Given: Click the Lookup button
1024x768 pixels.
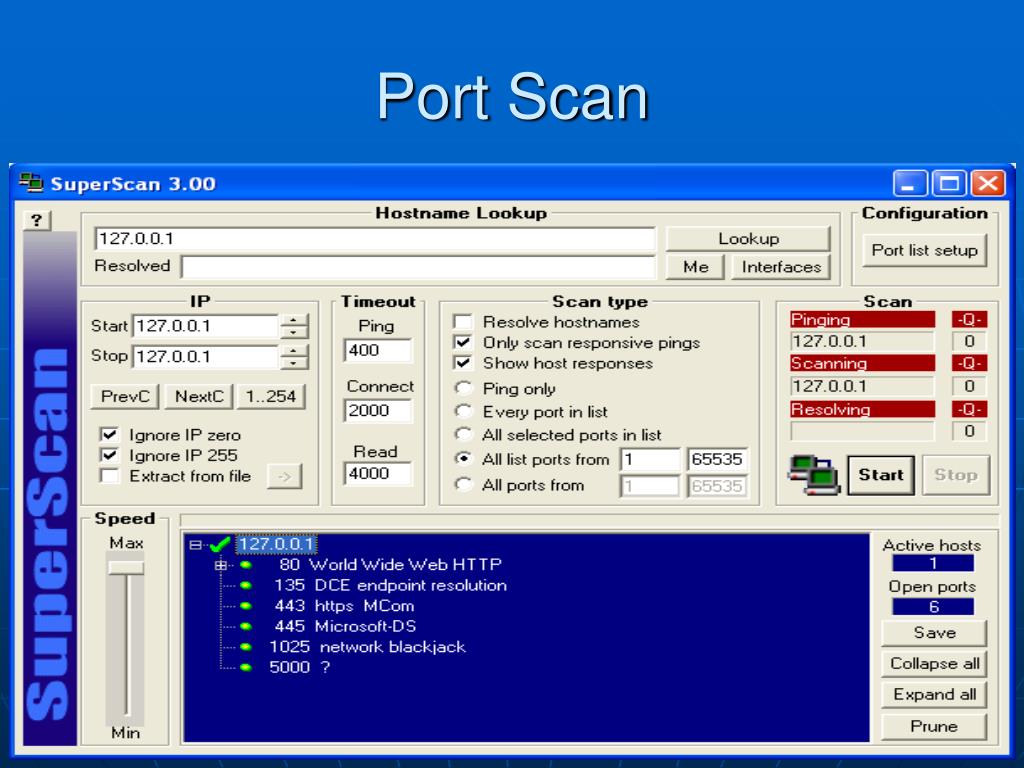Looking at the screenshot, I should pyautogui.click(x=748, y=239).
